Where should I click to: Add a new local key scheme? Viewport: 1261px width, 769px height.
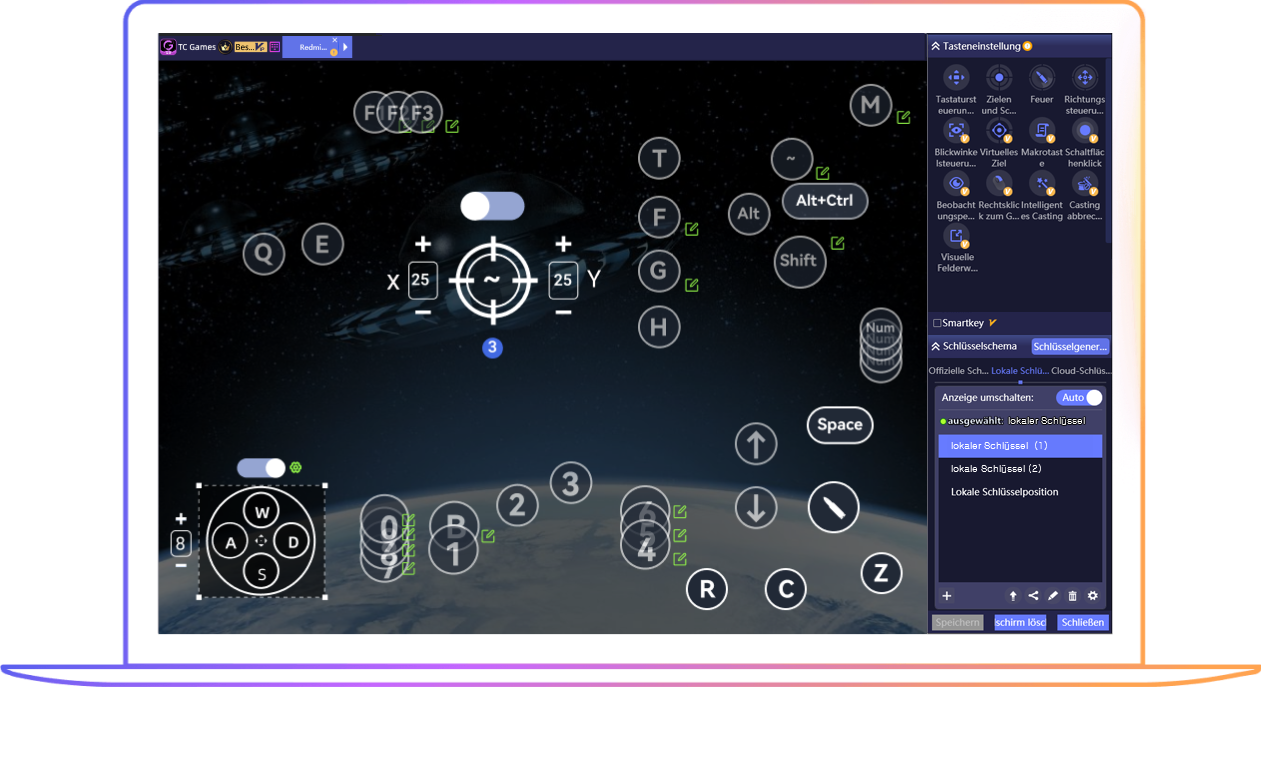point(947,596)
